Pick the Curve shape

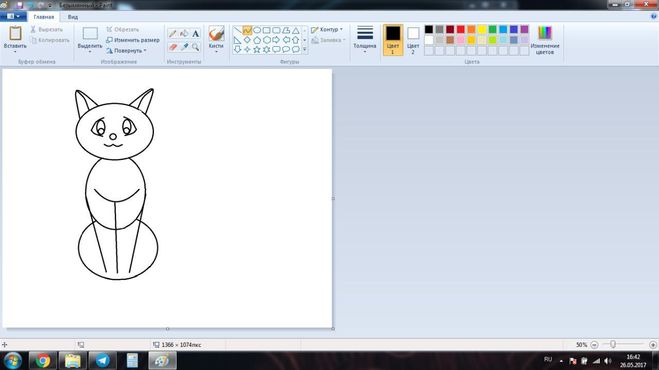[247, 30]
